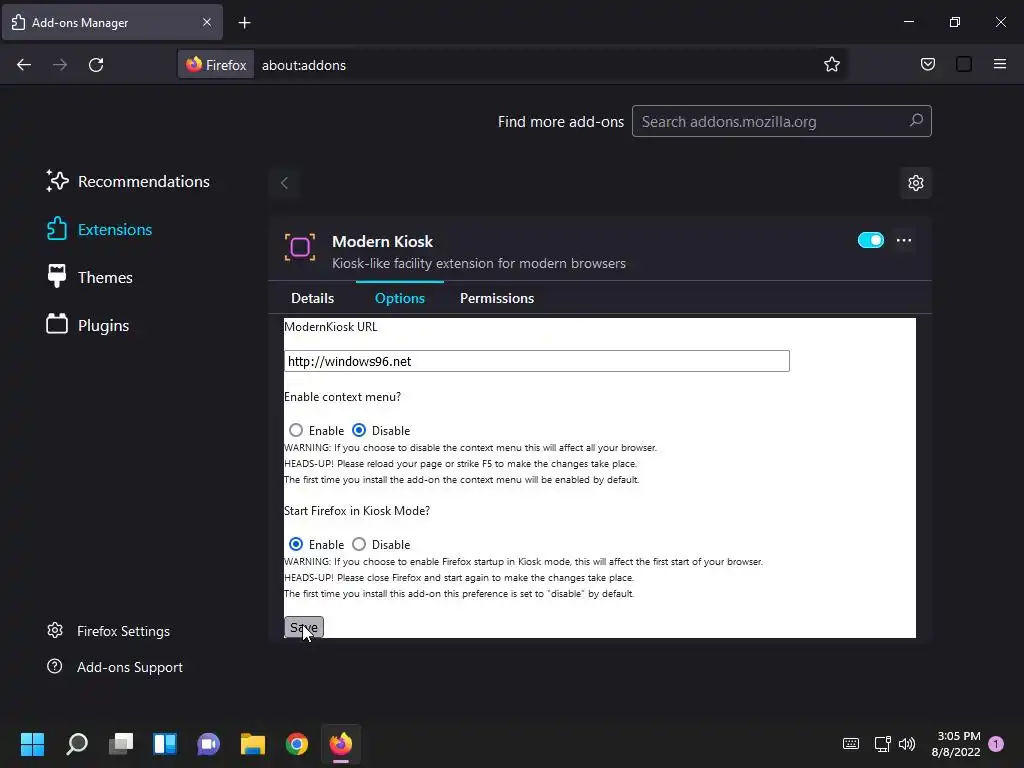The height and width of the screenshot is (768, 1024).
Task: Open File Explorer from taskbar
Action: [253, 744]
